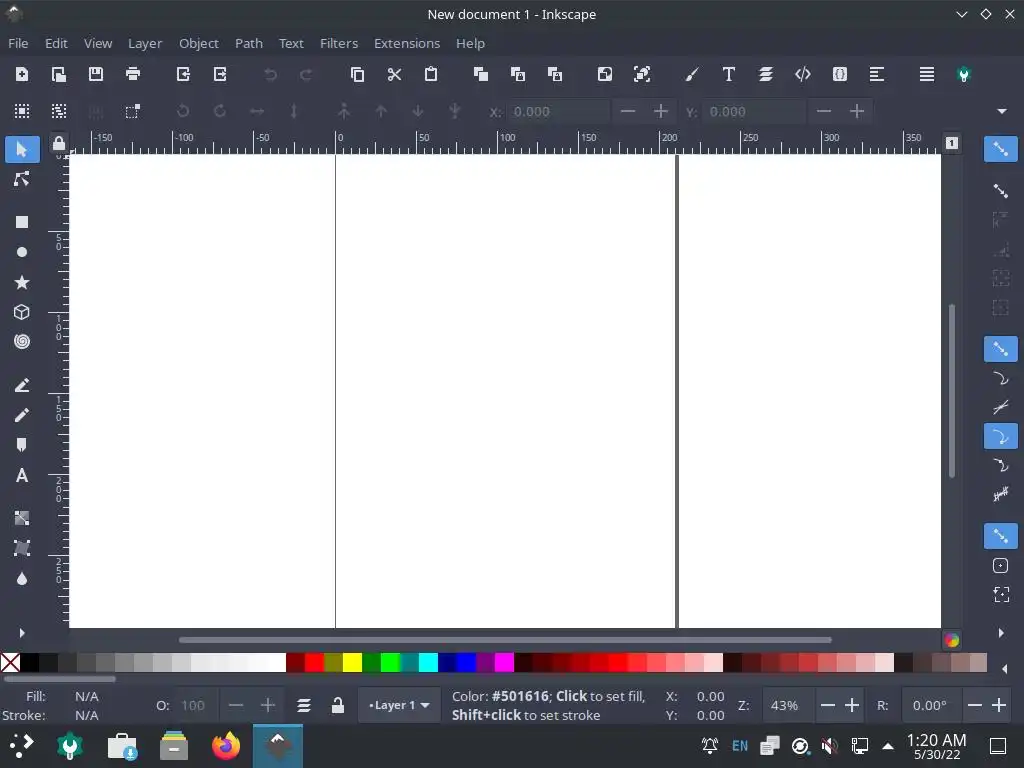Open the File menu

tap(18, 43)
